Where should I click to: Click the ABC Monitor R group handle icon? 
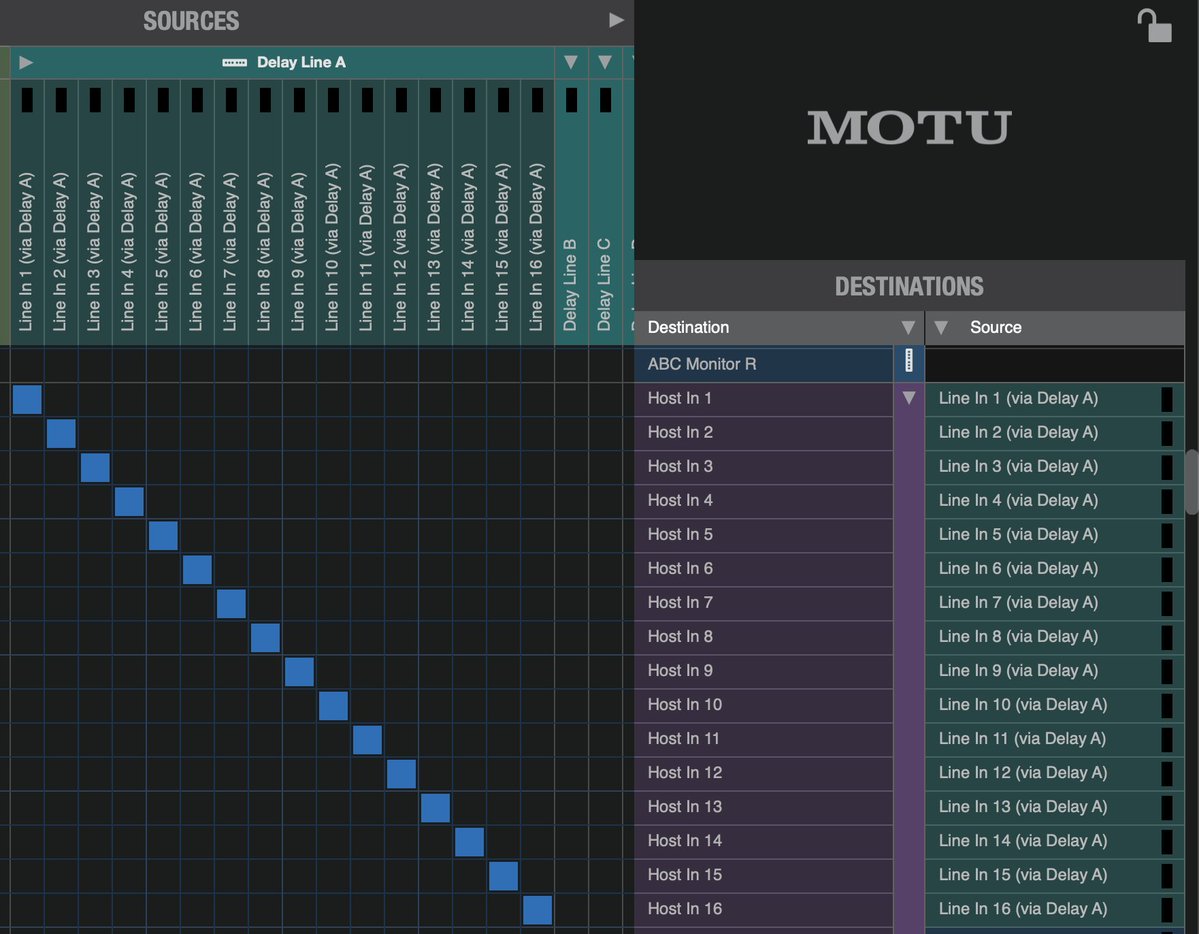click(x=908, y=360)
